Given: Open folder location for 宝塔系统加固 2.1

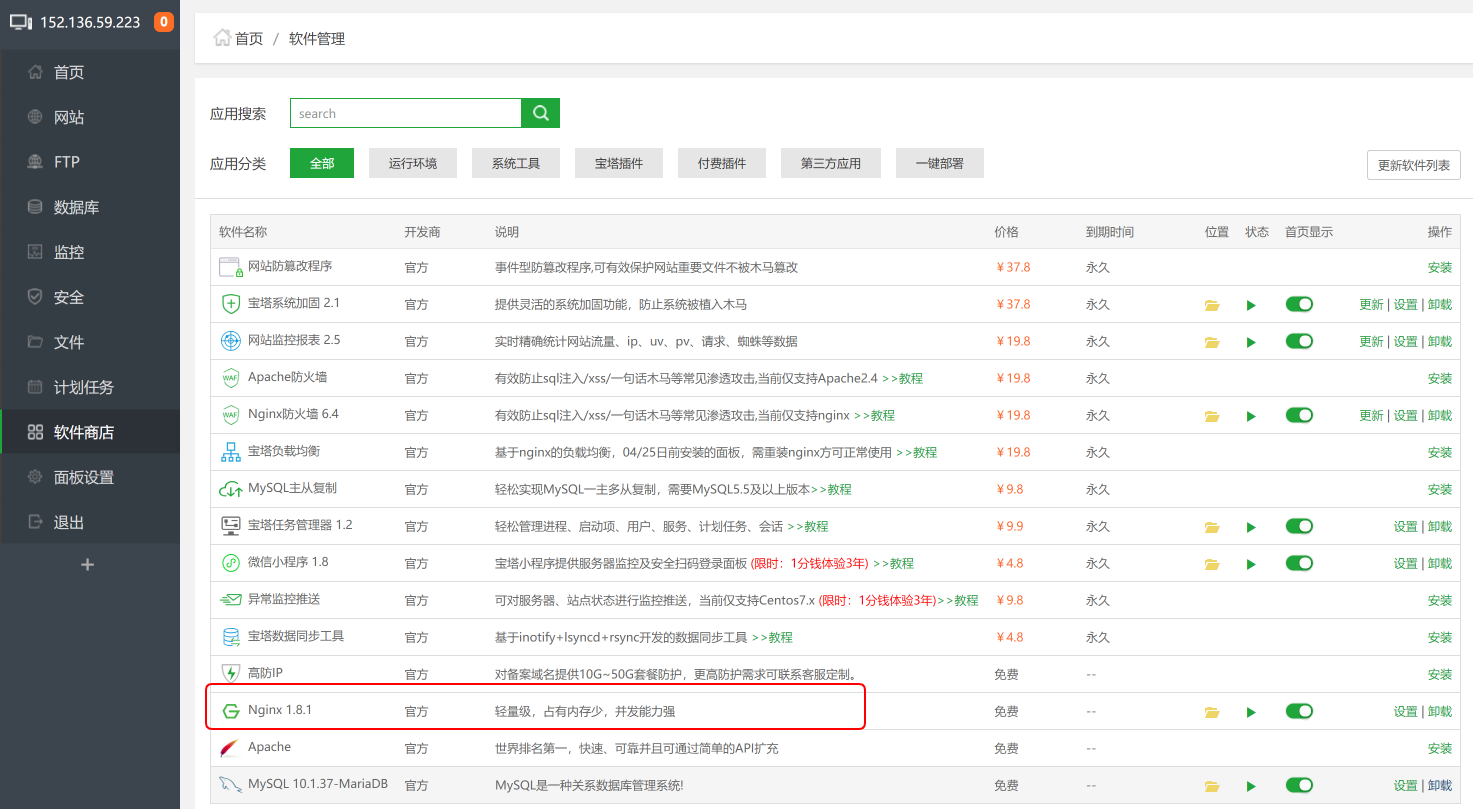Looking at the screenshot, I should pos(1212,305).
